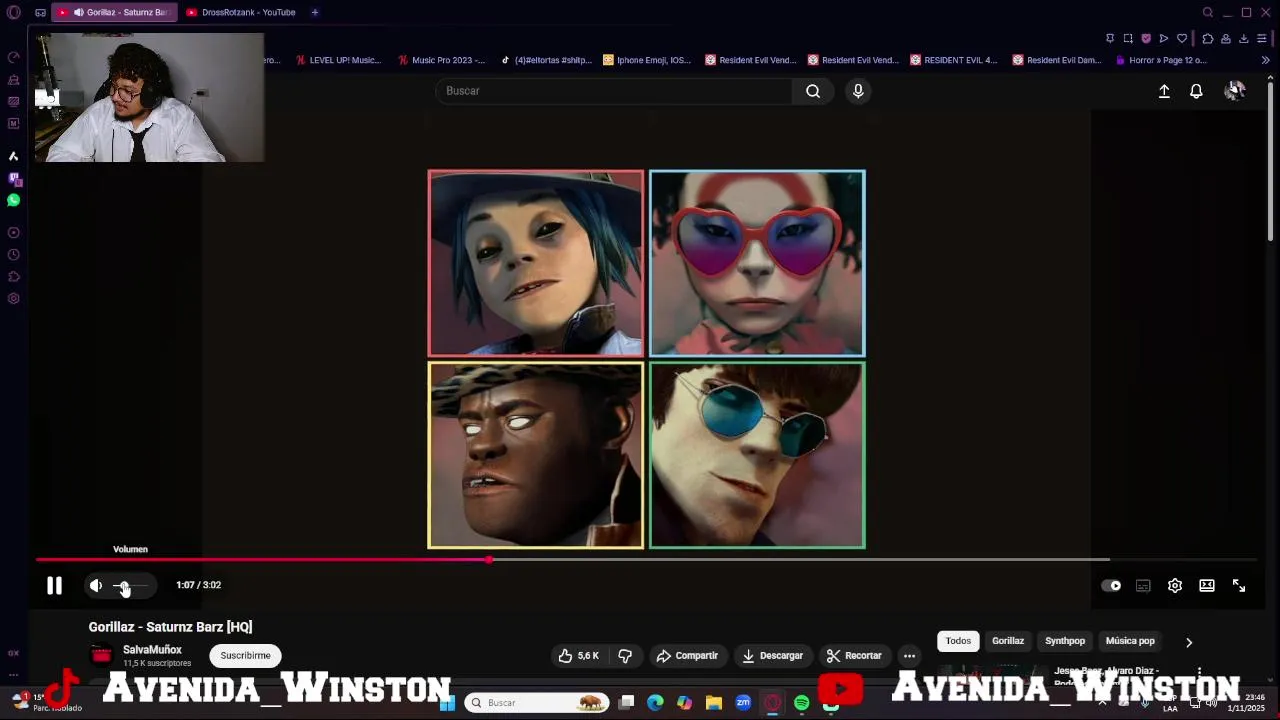The height and width of the screenshot is (720, 1280).
Task: Open the browser settings sidebar gear
Action: point(13,299)
